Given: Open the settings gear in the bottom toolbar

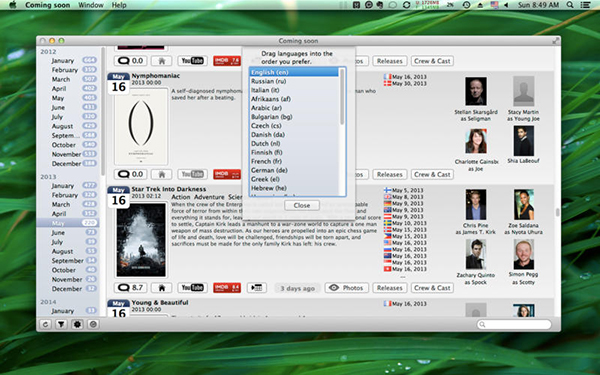Looking at the screenshot, I should [x=77, y=324].
